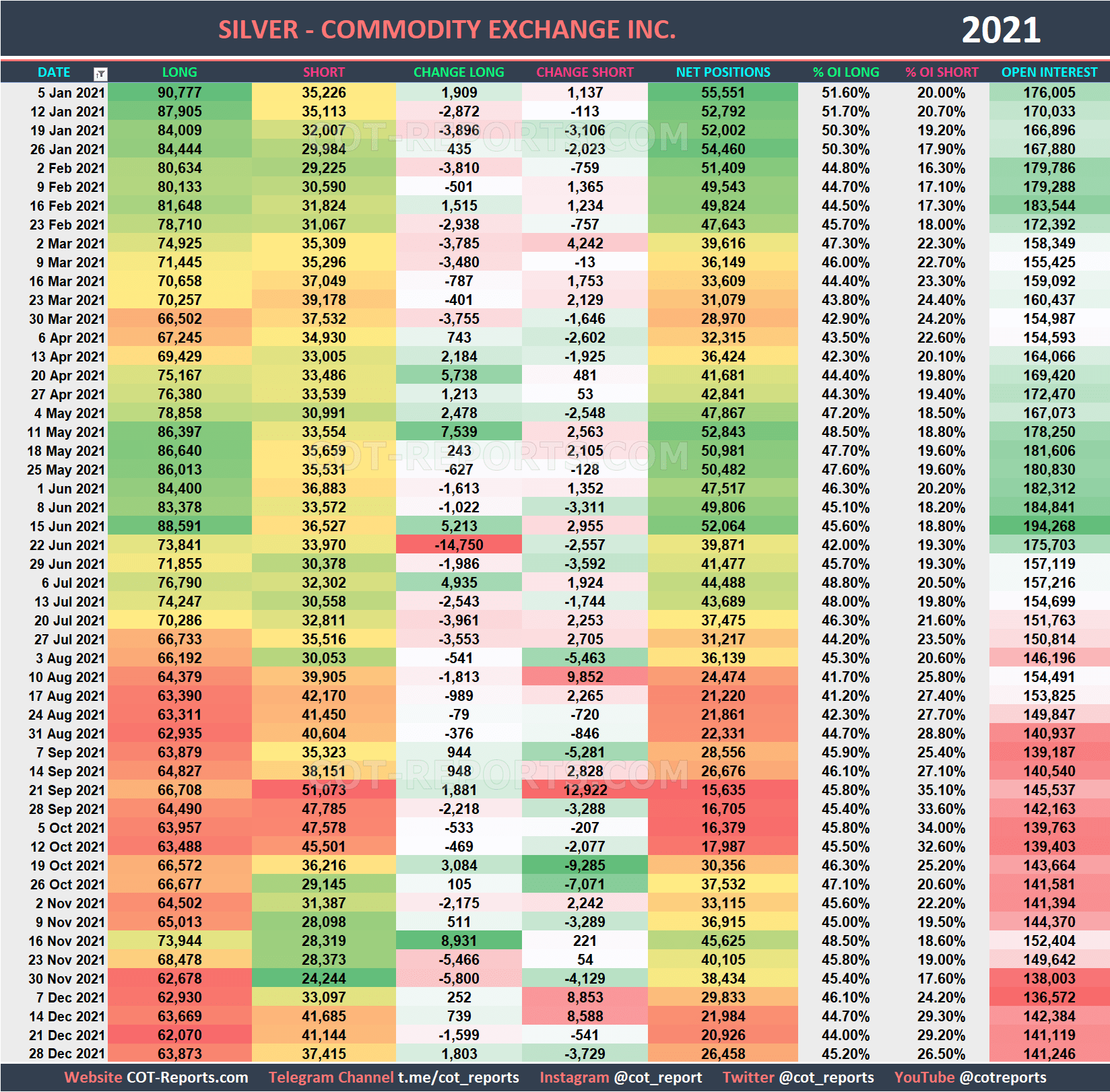Viewport: 1110px width, 1092px height.
Task: Open the Instagram @cot_report link
Action: (660, 1072)
